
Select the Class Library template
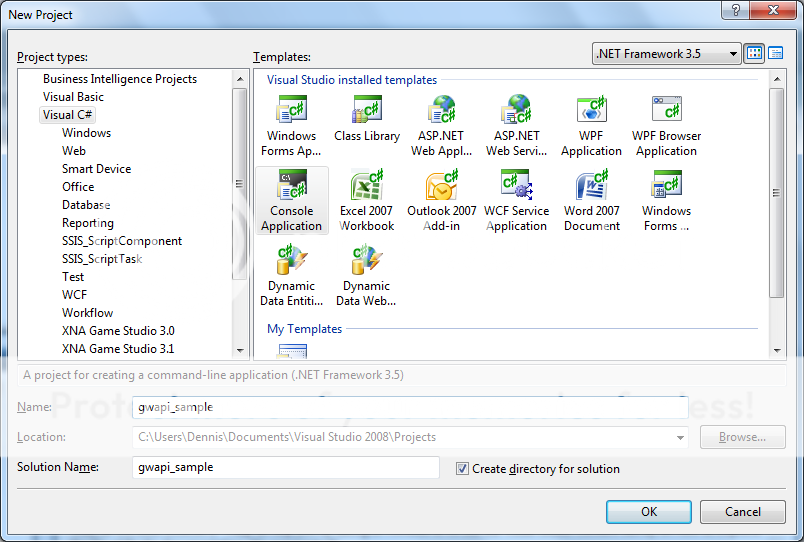[x=367, y=119]
